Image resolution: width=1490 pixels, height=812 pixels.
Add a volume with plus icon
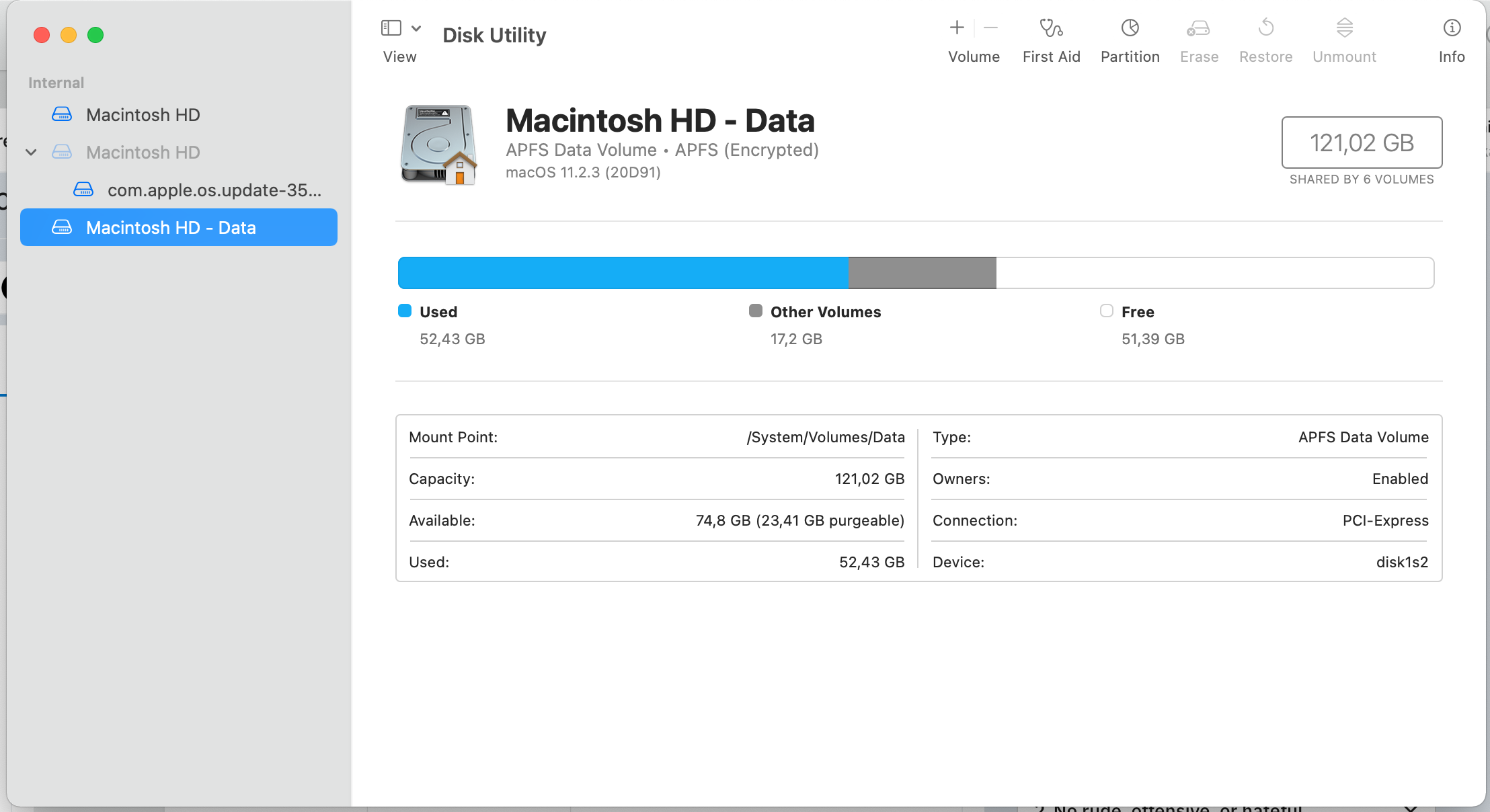click(x=957, y=28)
